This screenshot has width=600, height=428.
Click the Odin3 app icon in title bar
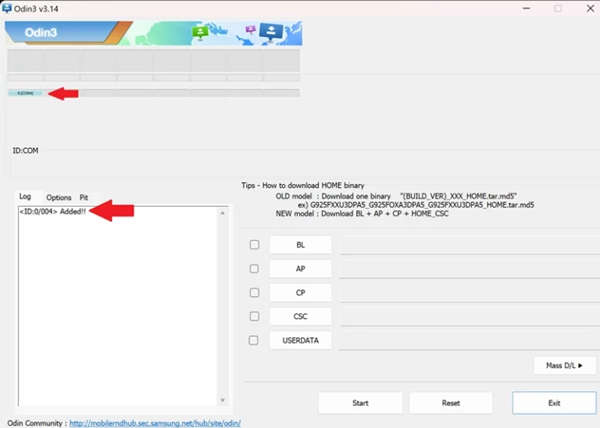pyautogui.click(x=7, y=8)
